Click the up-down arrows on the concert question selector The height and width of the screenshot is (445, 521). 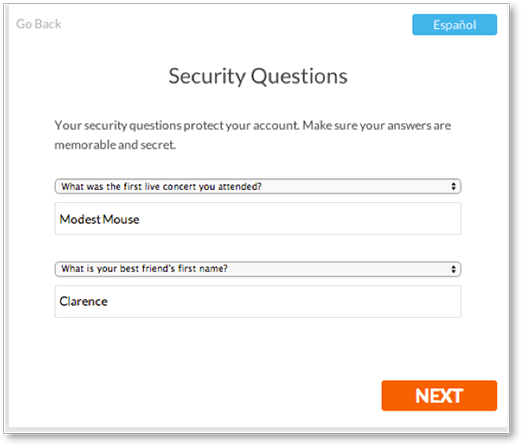tap(453, 186)
